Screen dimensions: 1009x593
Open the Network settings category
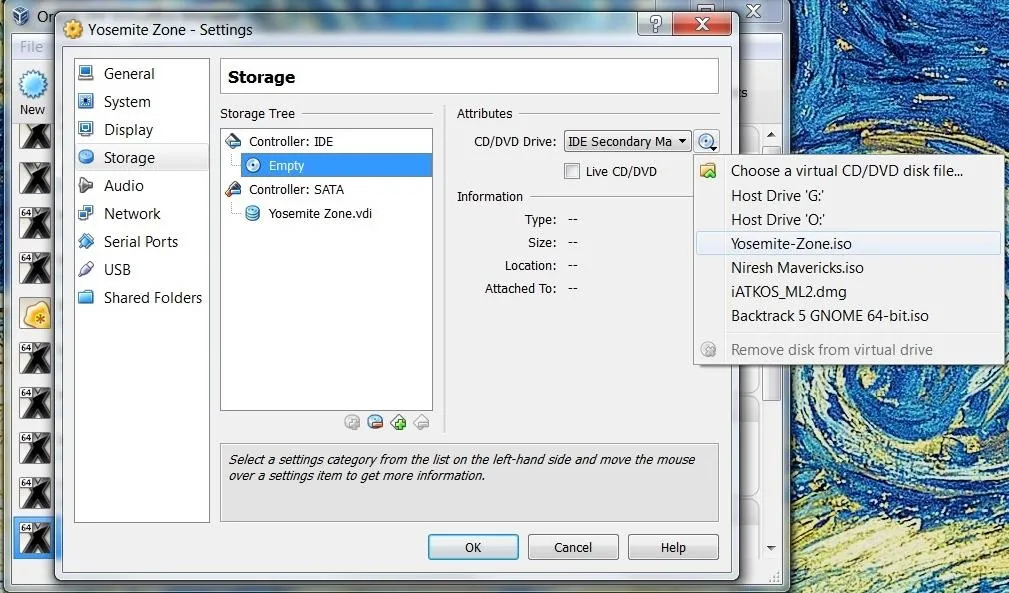tap(142, 214)
